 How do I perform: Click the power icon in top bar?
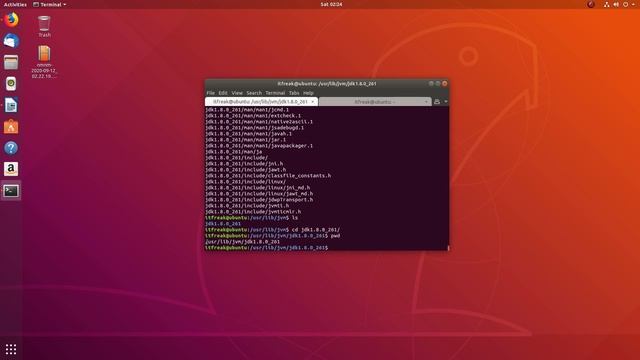click(x=625, y=4)
